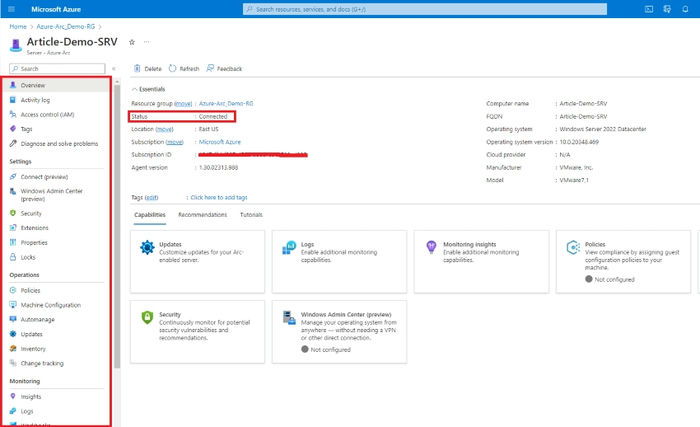Open the directories and subscriptions filter icon
The width and height of the screenshot is (700, 427).
coord(667,9)
